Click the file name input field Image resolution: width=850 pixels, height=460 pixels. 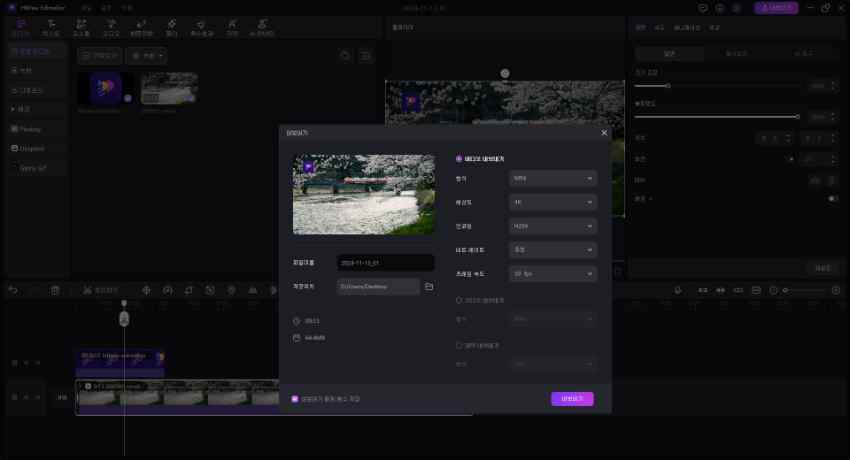(385, 263)
